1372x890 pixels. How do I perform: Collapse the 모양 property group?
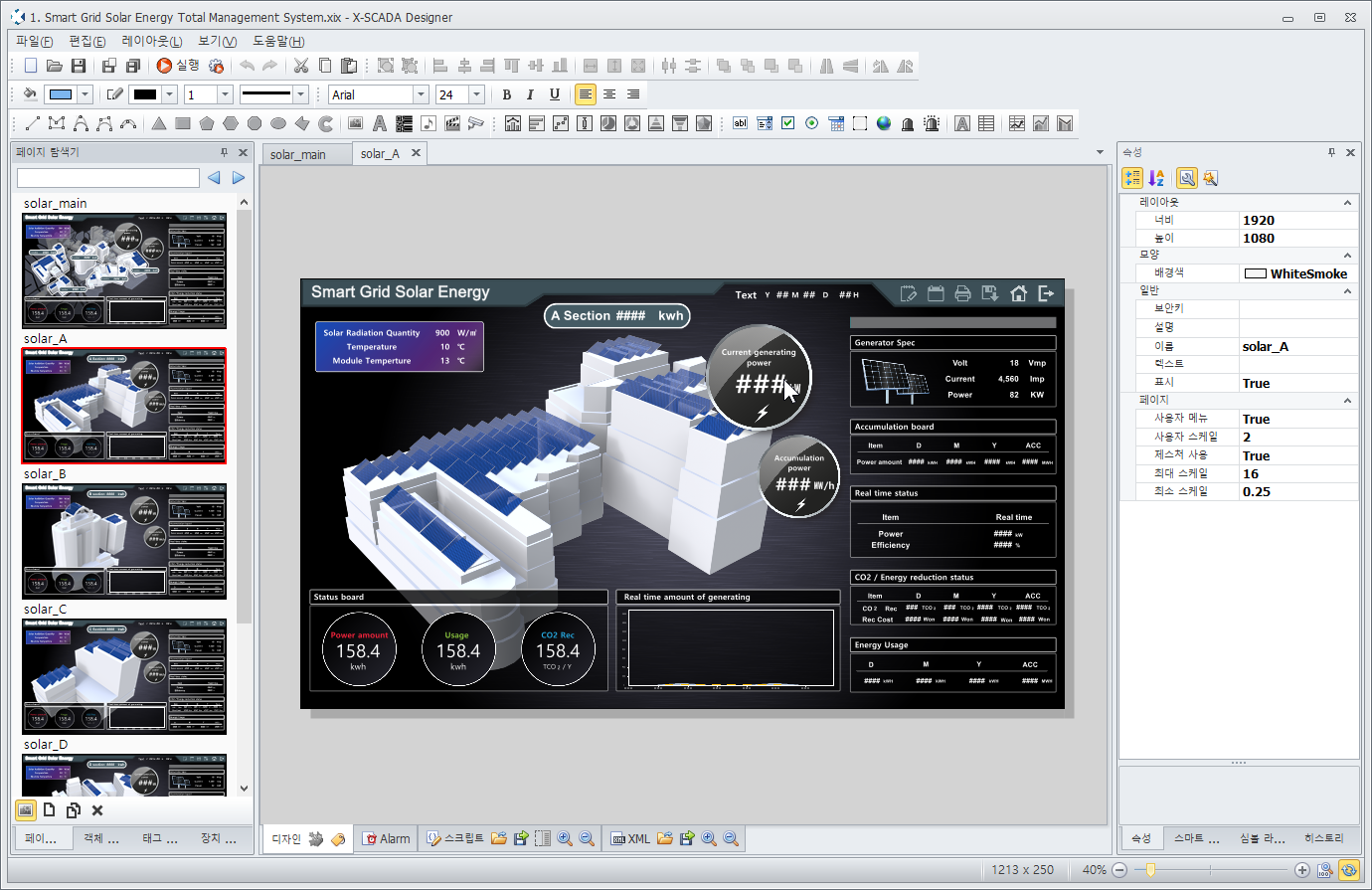pos(1347,255)
